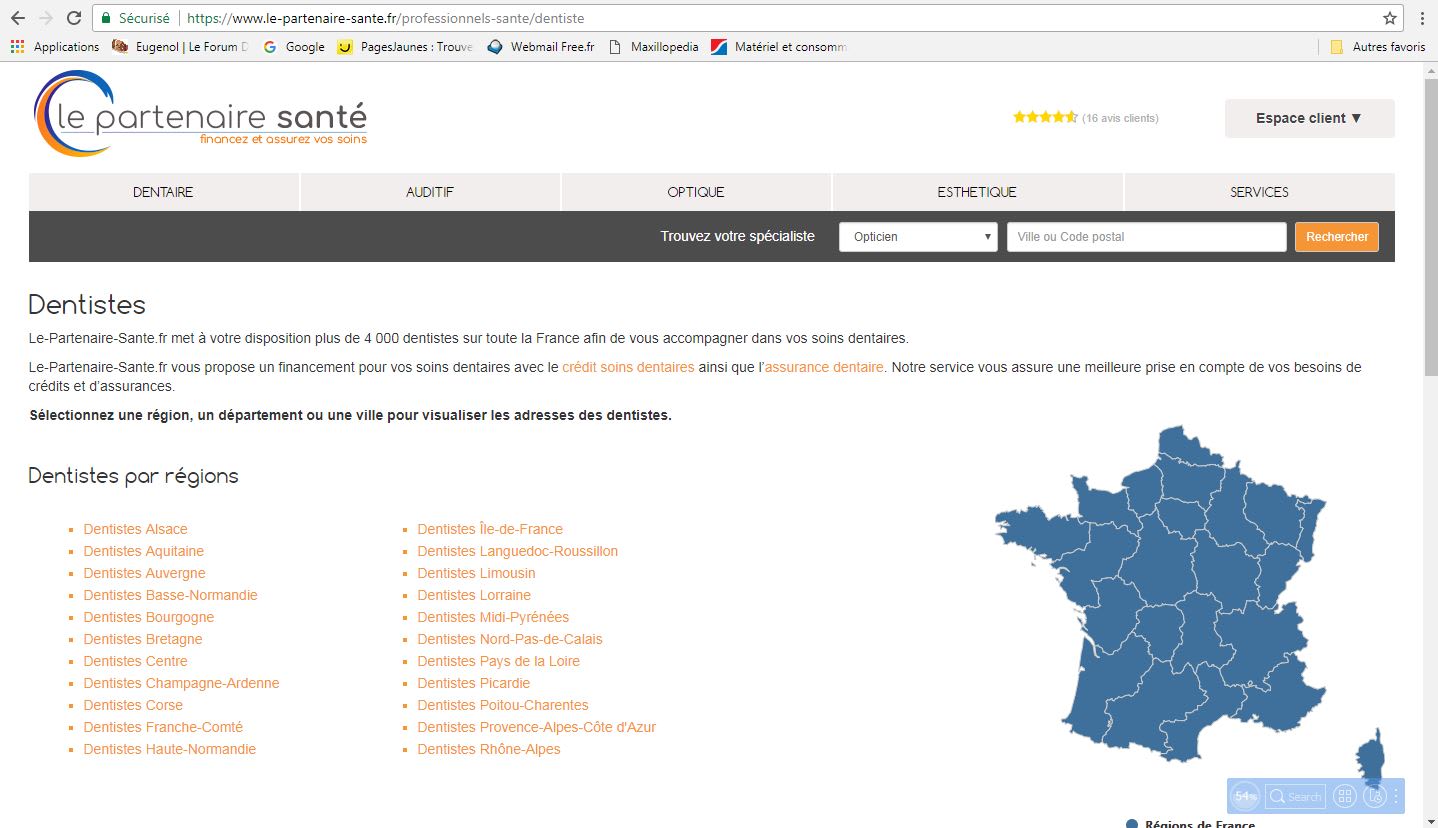Bookmark this page with star icon
The height and width of the screenshot is (828, 1438).
click(1389, 18)
